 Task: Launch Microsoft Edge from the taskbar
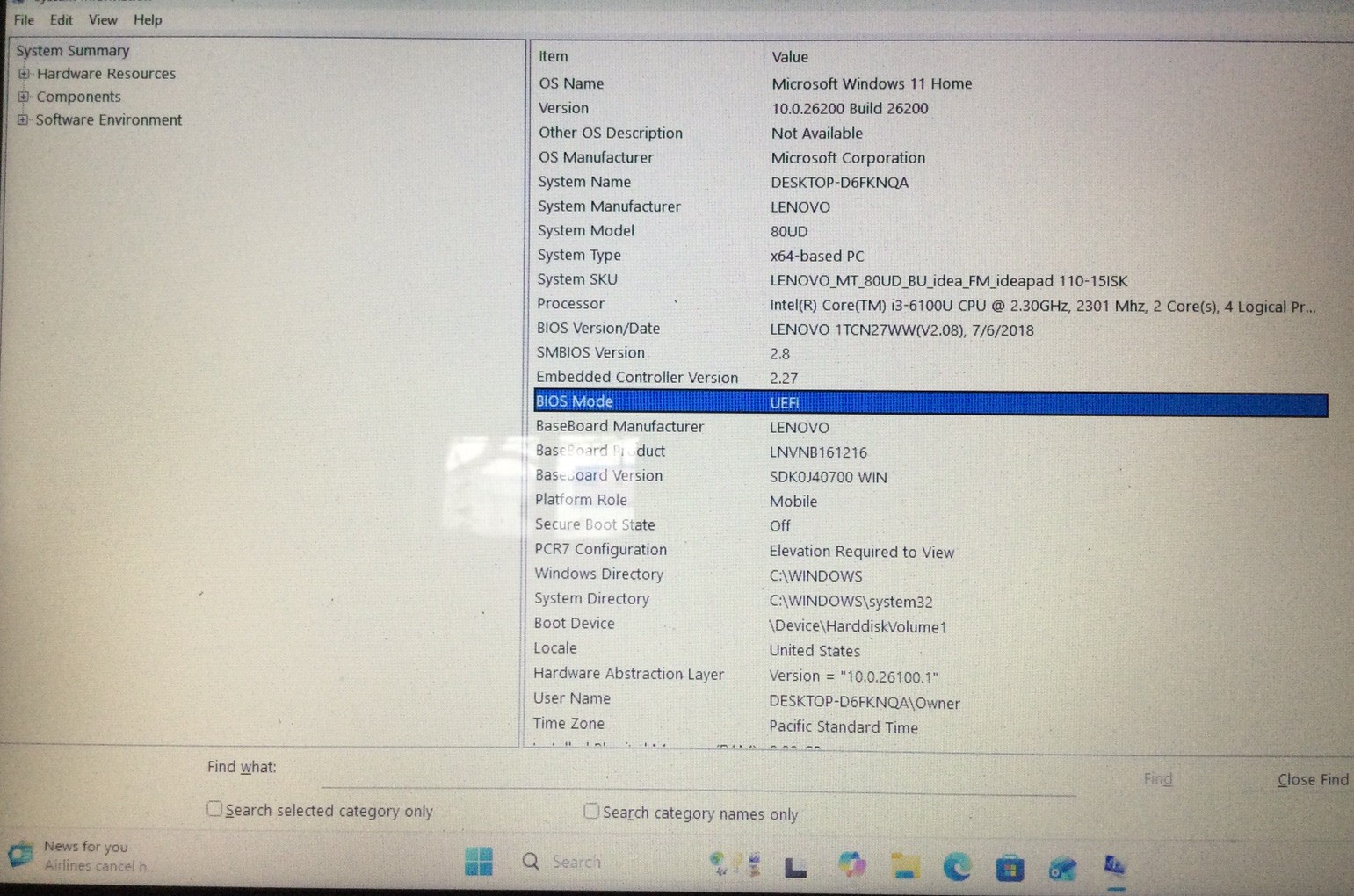click(957, 867)
